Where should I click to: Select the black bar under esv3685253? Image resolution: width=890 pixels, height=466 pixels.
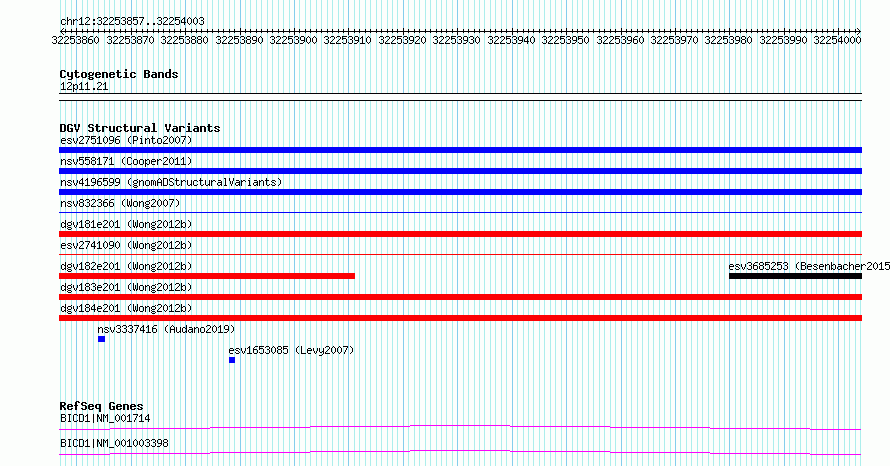click(x=795, y=276)
